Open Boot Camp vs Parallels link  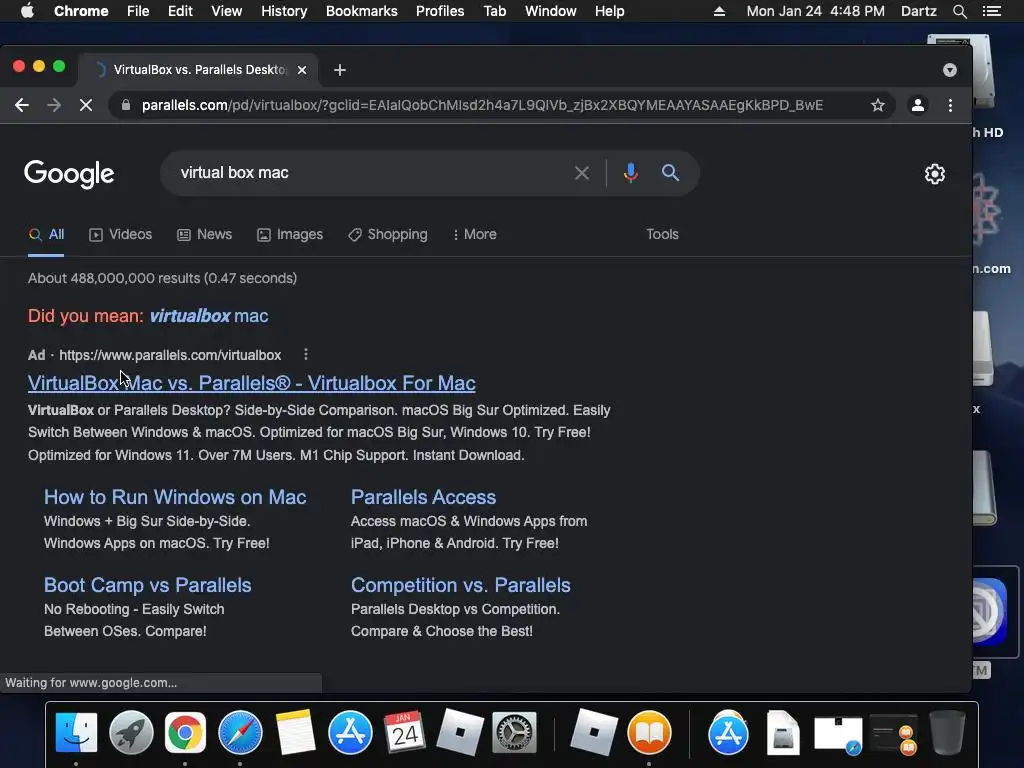[x=148, y=585]
